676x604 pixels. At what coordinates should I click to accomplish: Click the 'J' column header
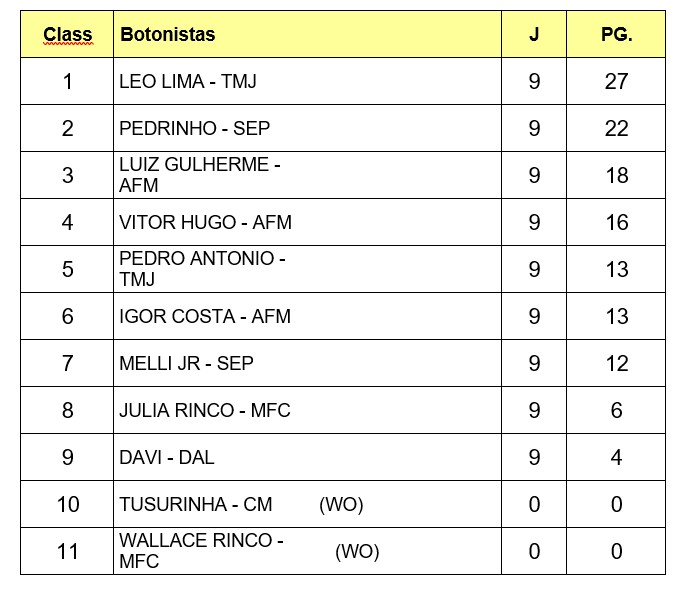[x=534, y=35]
